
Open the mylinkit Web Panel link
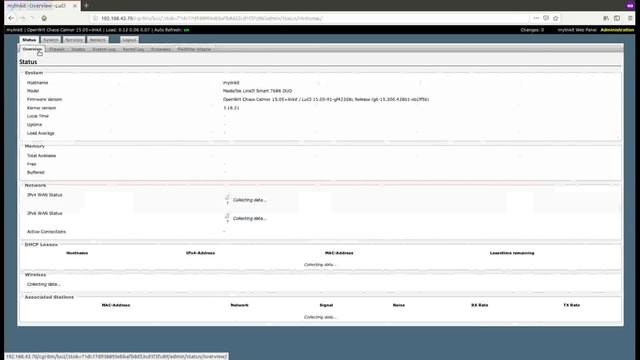point(577,30)
